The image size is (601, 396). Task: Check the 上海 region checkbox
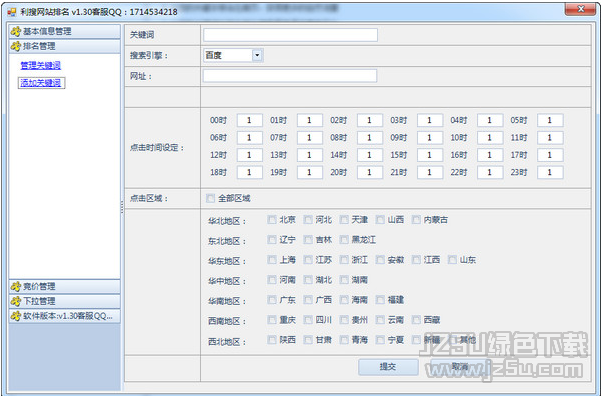pos(271,260)
